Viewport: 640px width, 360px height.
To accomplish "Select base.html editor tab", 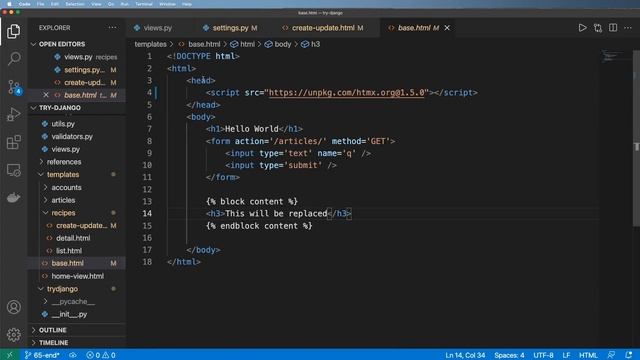I will click(413, 28).
